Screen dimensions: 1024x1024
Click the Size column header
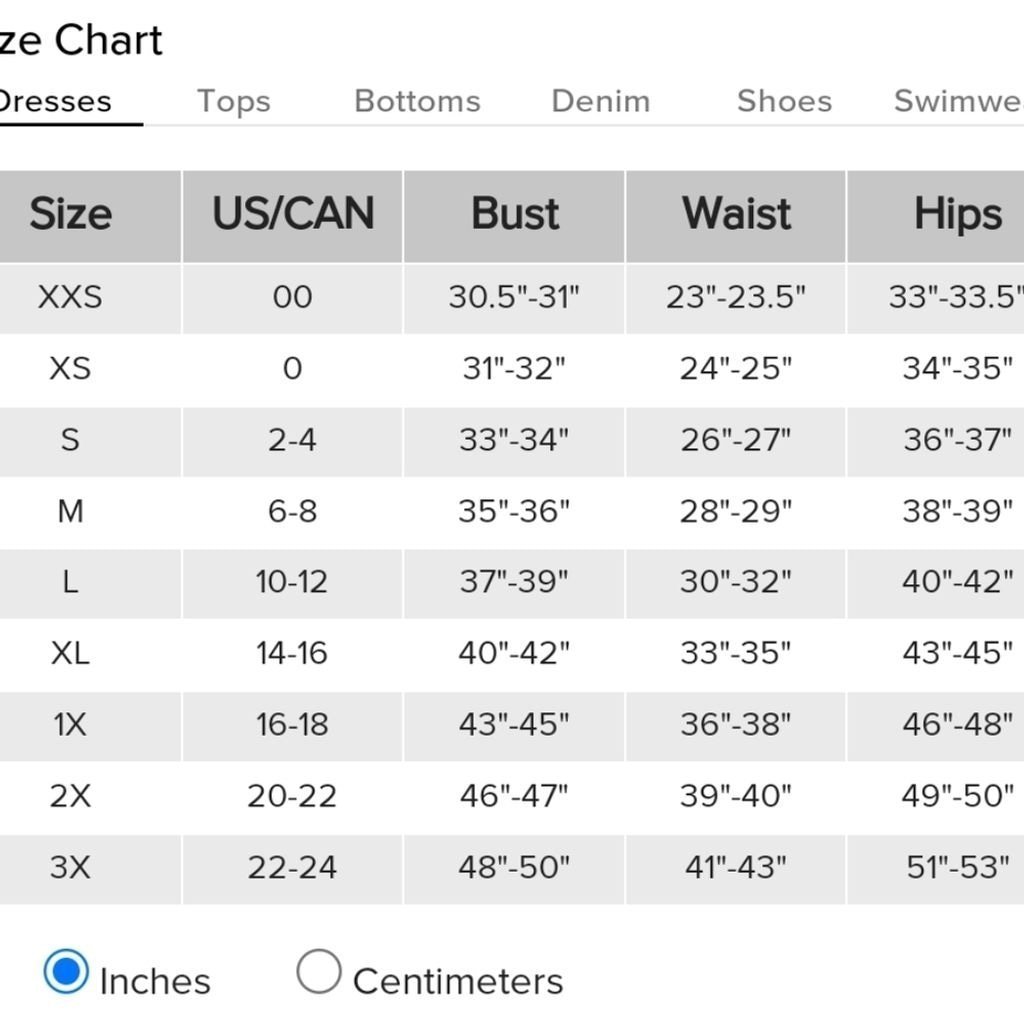71,214
